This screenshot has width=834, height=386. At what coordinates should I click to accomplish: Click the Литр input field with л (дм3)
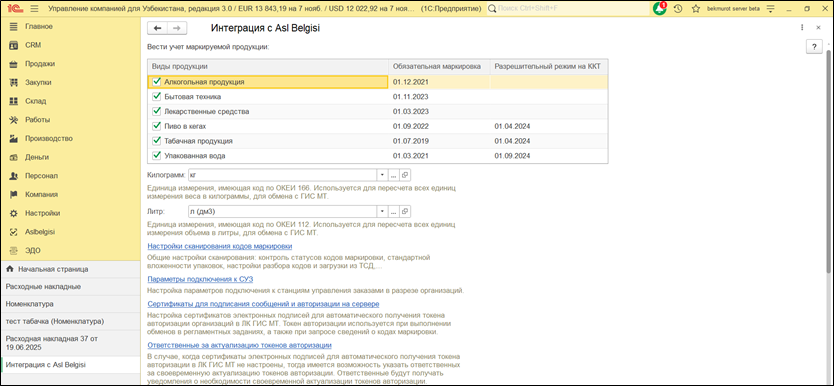[x=282, y=212]
